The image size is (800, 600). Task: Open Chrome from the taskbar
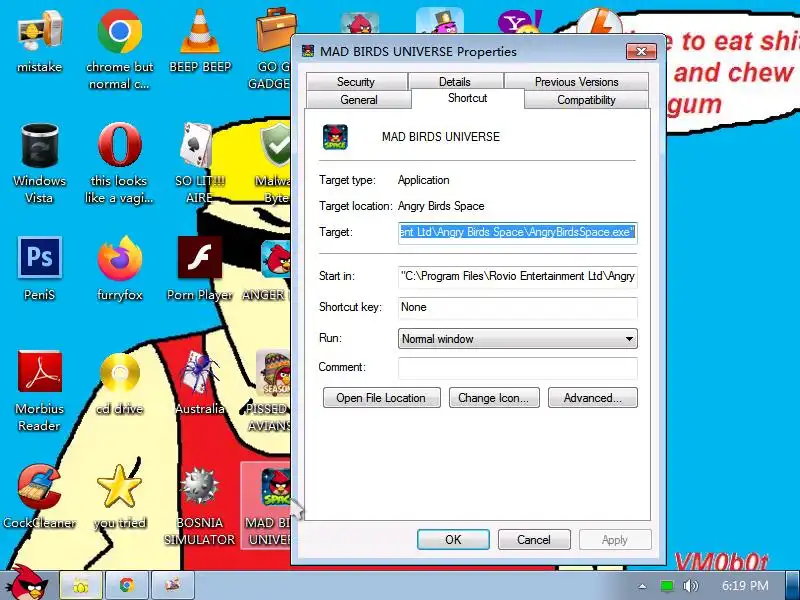(x=127, y=585)
